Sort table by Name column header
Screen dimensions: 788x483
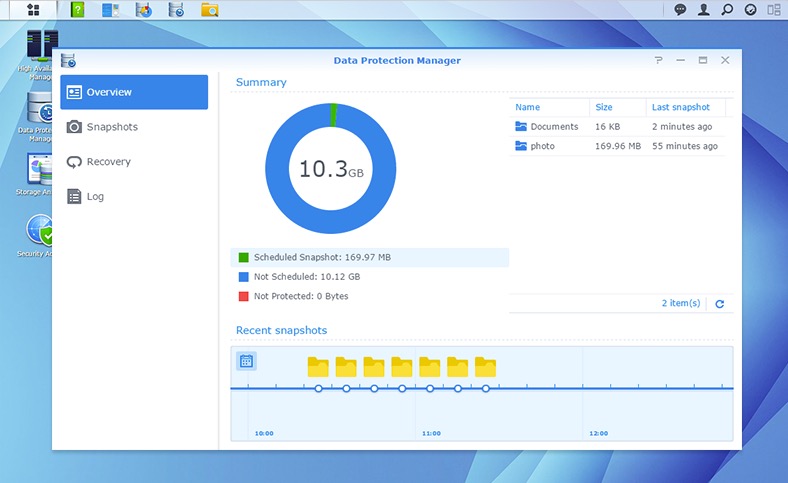click(x=549, y=107)
